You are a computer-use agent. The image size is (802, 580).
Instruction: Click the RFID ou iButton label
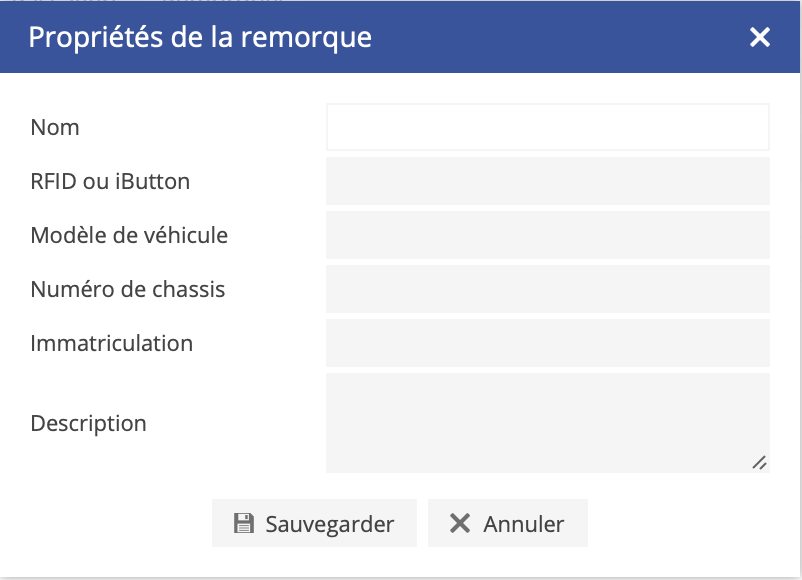pyautogui.click(x=110, y=182)
